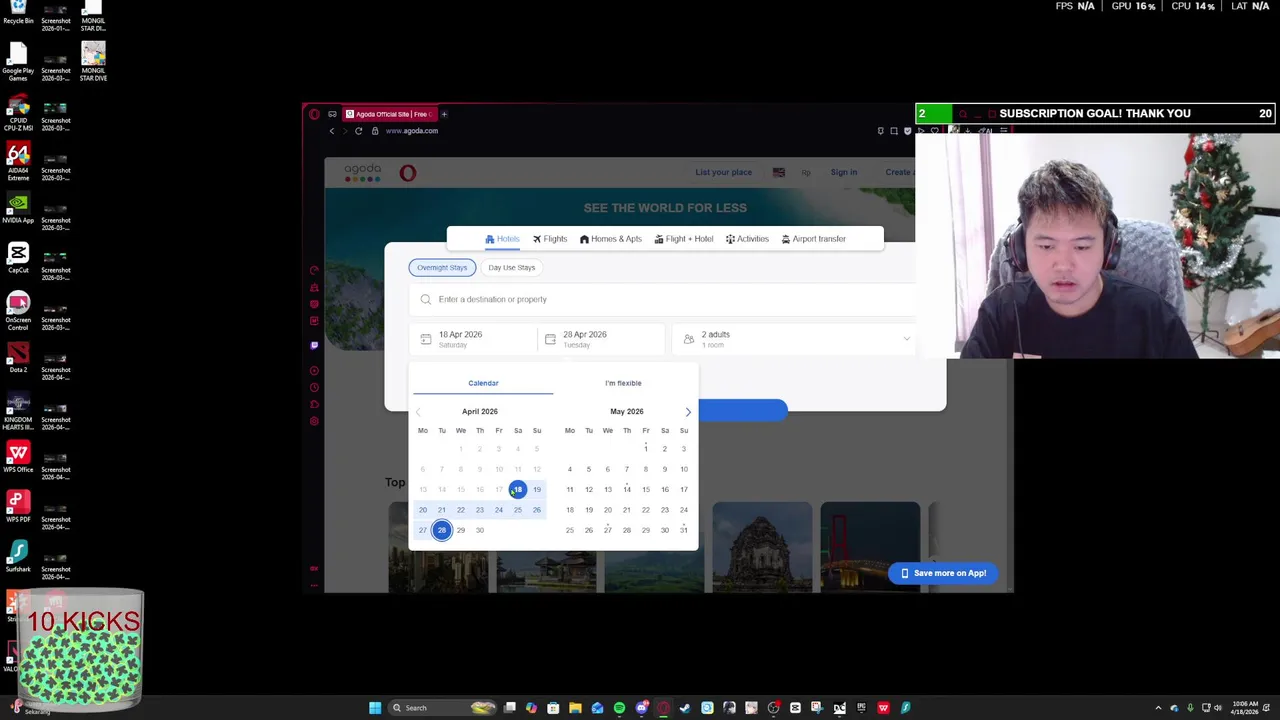Click the check-out calendar icon
Viewport: 1280px width, 720px height.
[x=550, y=339]
